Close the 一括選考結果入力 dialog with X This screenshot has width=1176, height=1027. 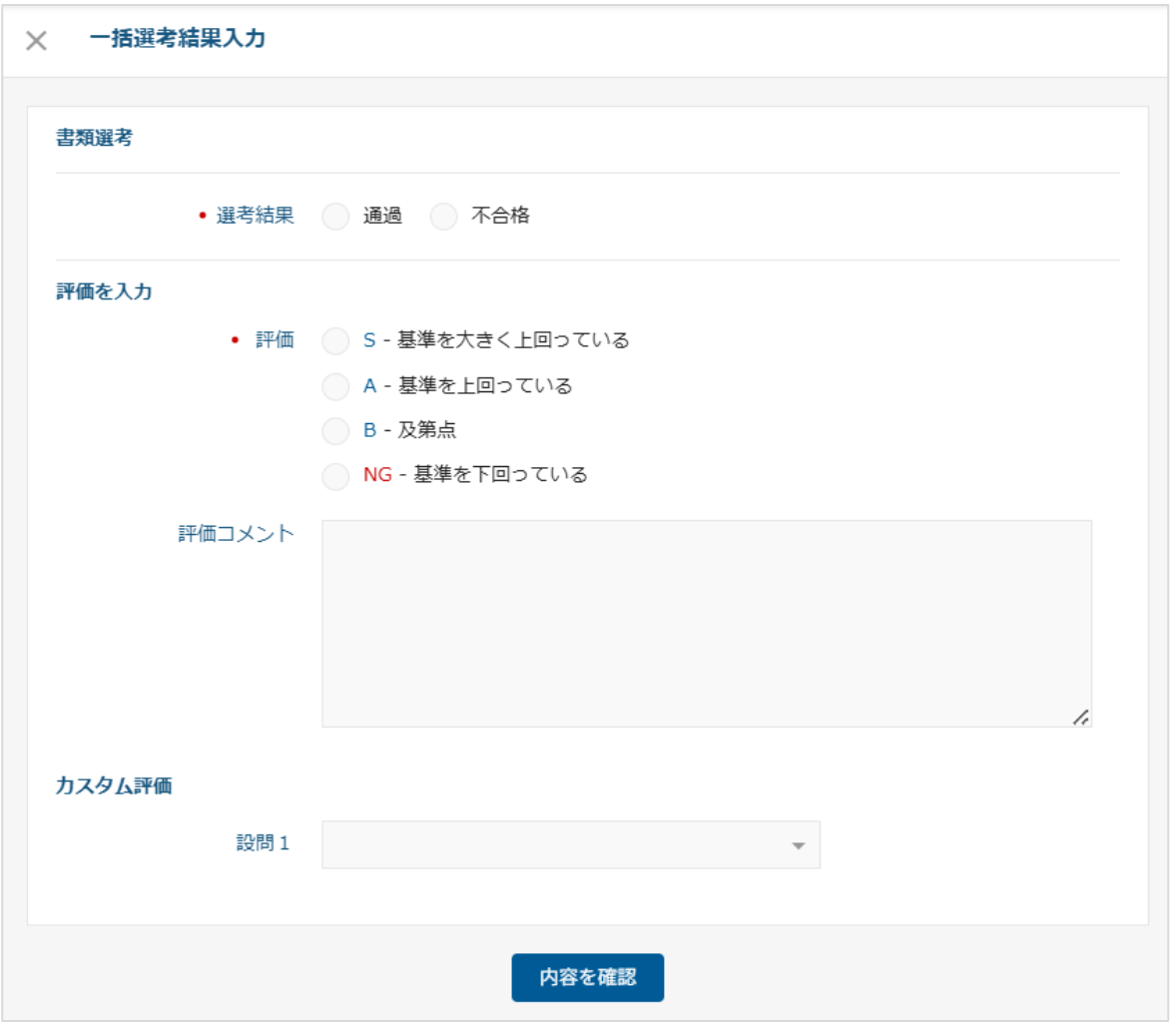36,41
